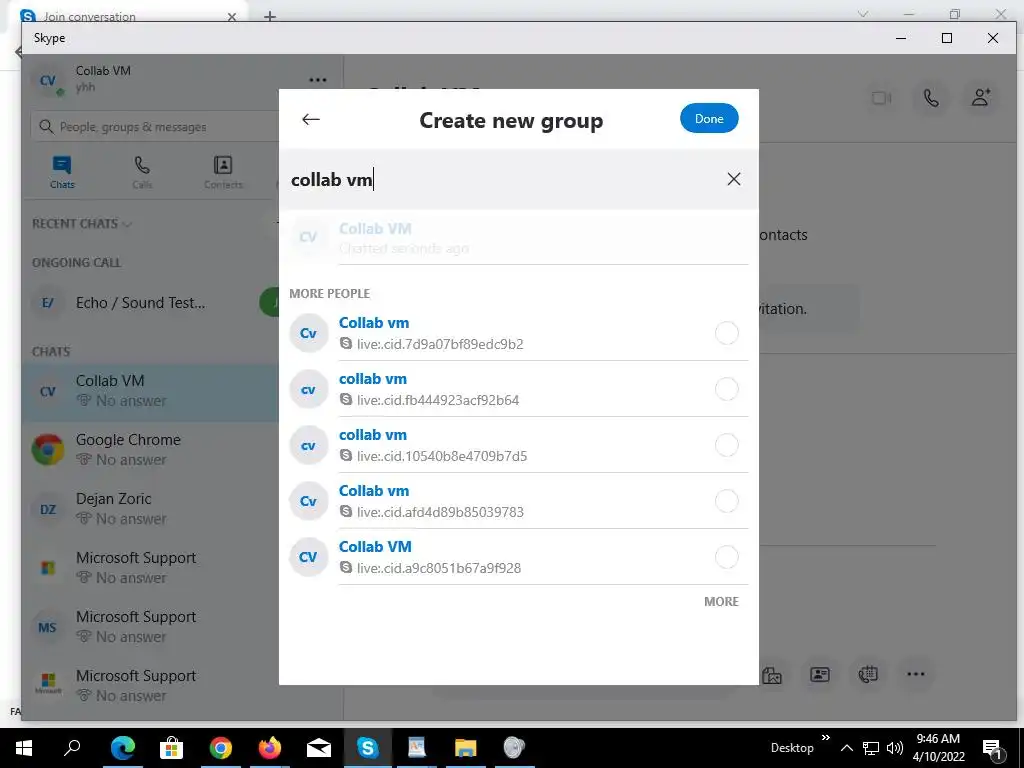Select the radio for live:.cid.7d9a07bf89edc9b2
This screenshot has width=1024, height=768.
coord(726,333)
